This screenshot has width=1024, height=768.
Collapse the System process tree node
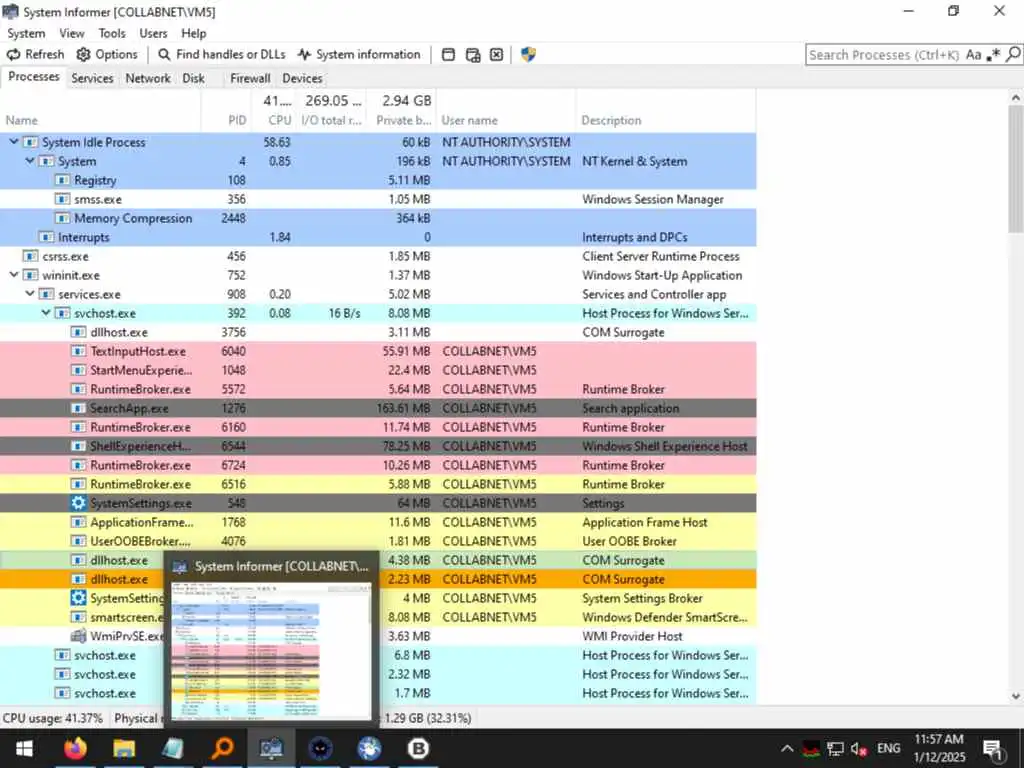(x=29, y=161)
